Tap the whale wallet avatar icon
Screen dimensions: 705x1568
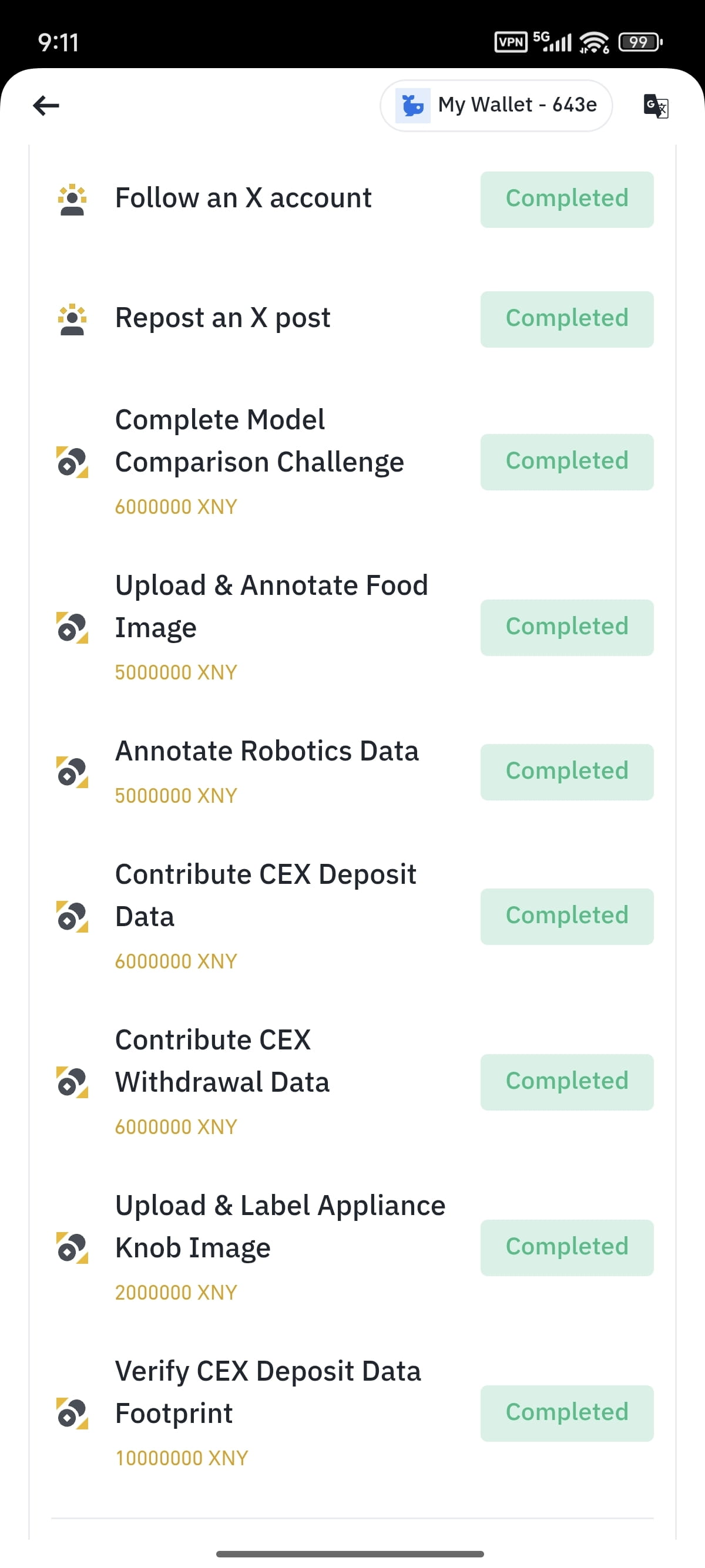pyautogui.click(x=413, y=105)
